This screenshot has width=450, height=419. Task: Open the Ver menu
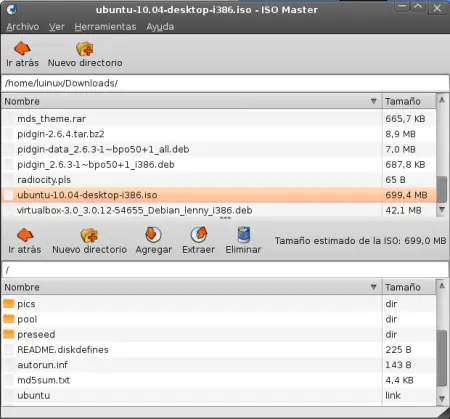57,27
